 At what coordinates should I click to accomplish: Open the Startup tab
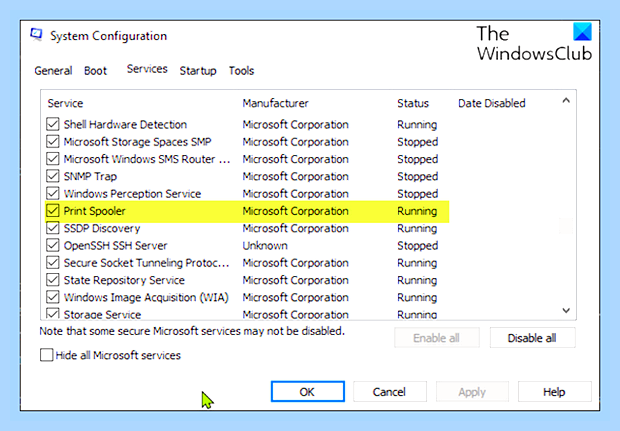198,71
